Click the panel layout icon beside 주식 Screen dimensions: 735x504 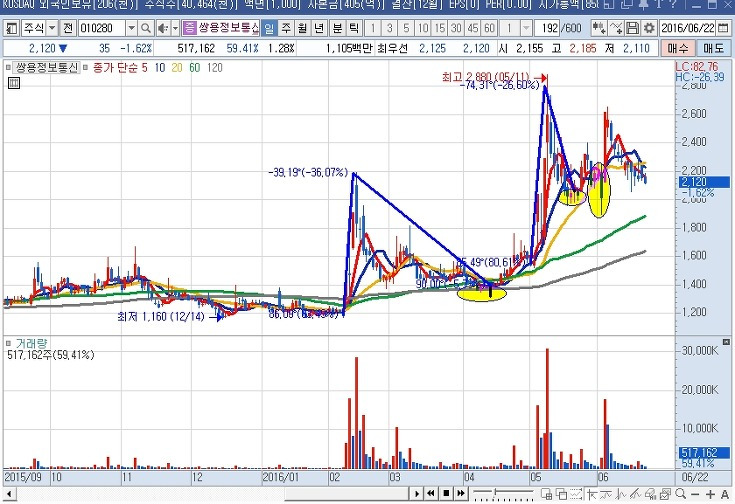pos(11,29)
